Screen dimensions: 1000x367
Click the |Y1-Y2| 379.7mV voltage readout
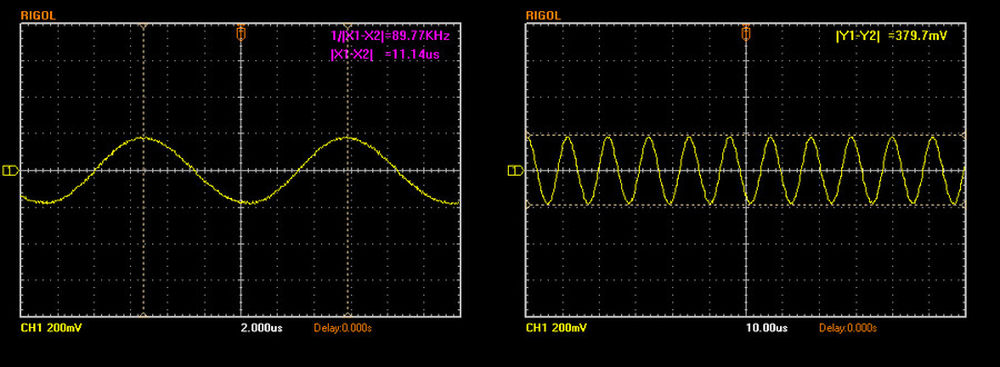pos(891,36)
